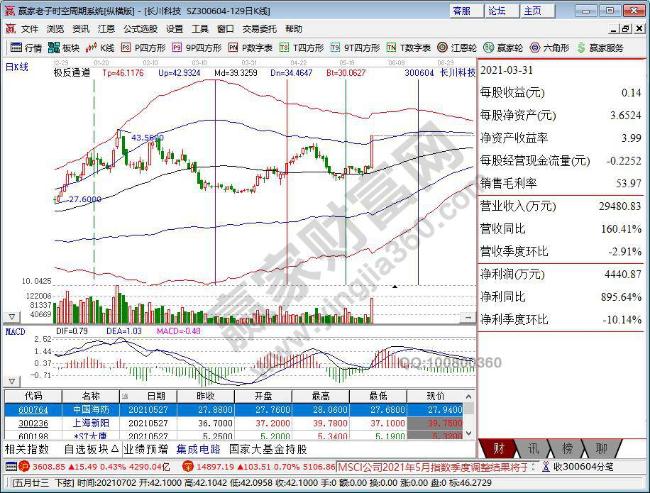Screen dimensions: 650x493
Task: Click the hourglass icon beside 收300604分笔
Action: click(546, 466)
